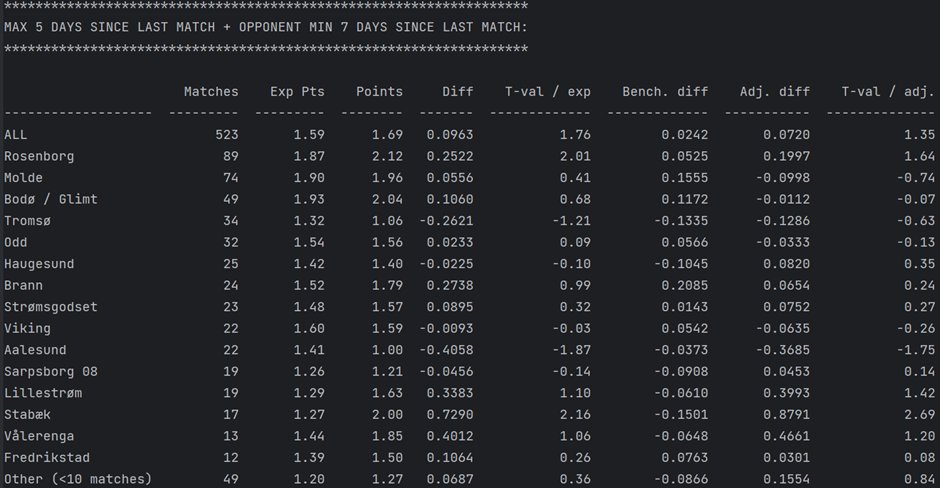Click the 'T-val / adj.' column header
Viewport: 940px width, 488px height.
pos(888,92)
